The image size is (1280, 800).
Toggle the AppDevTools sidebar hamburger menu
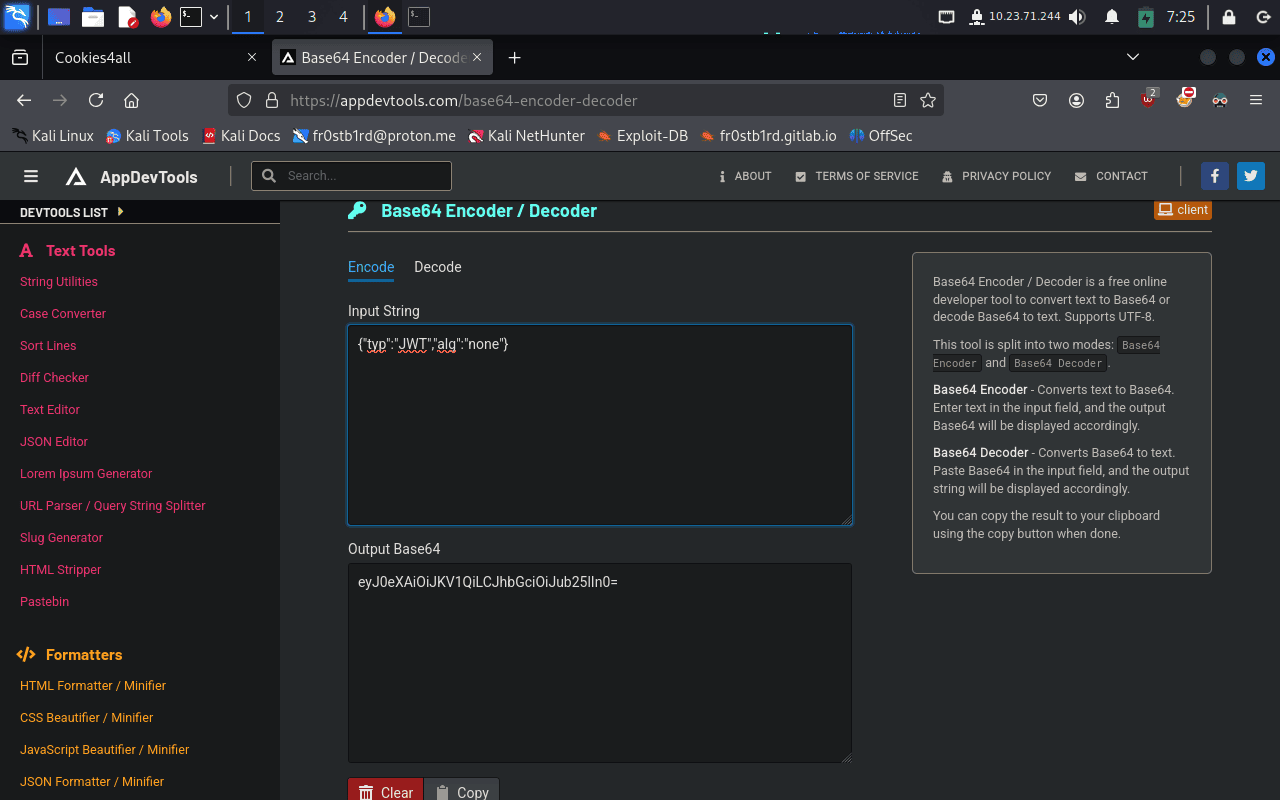click(31, 176)
